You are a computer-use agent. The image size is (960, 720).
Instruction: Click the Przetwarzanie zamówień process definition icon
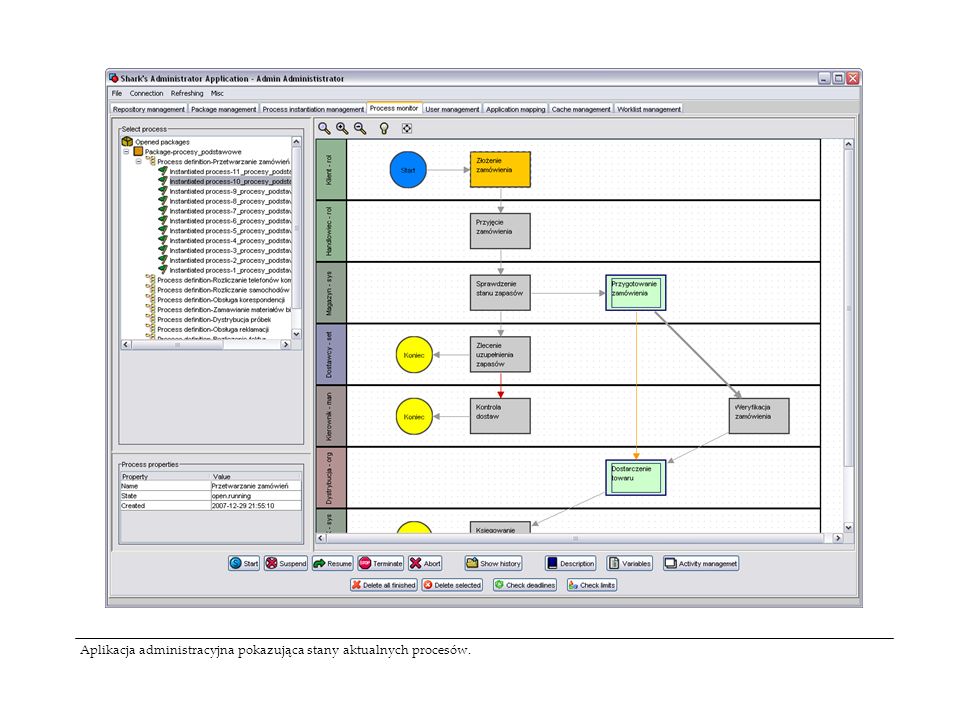tap(151, 161)
